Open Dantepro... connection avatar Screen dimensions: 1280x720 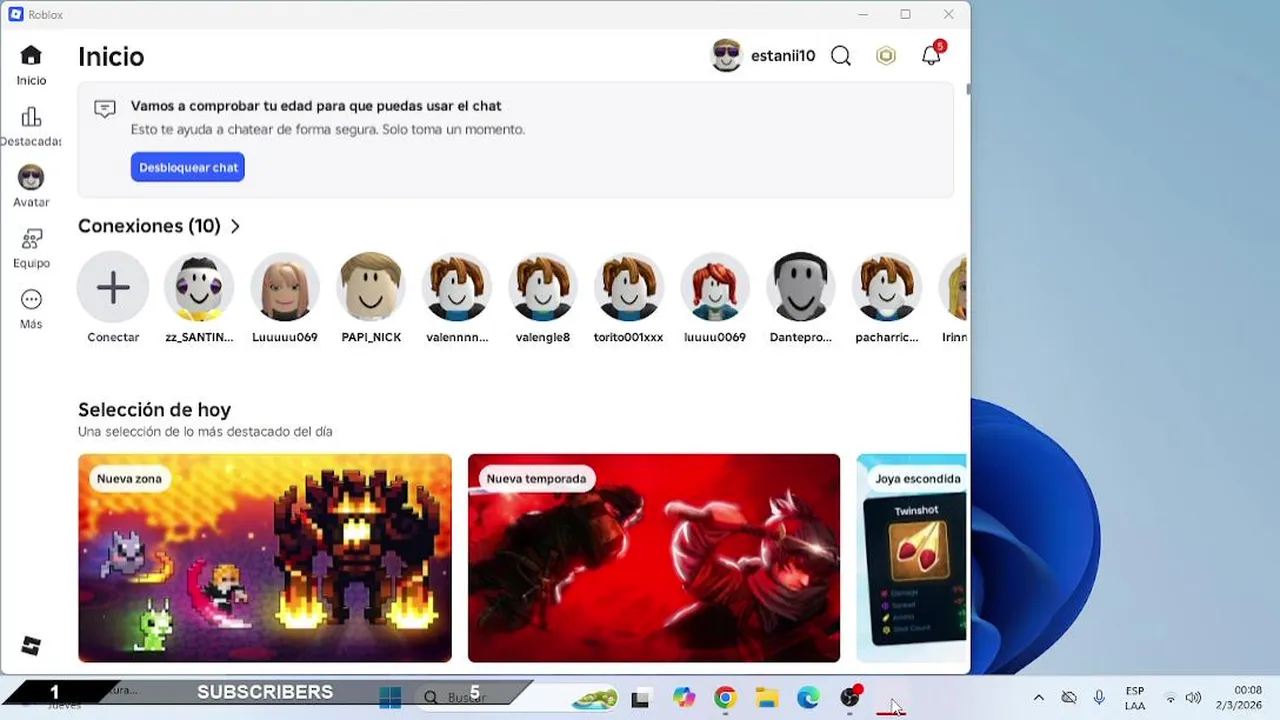point(801,288)
